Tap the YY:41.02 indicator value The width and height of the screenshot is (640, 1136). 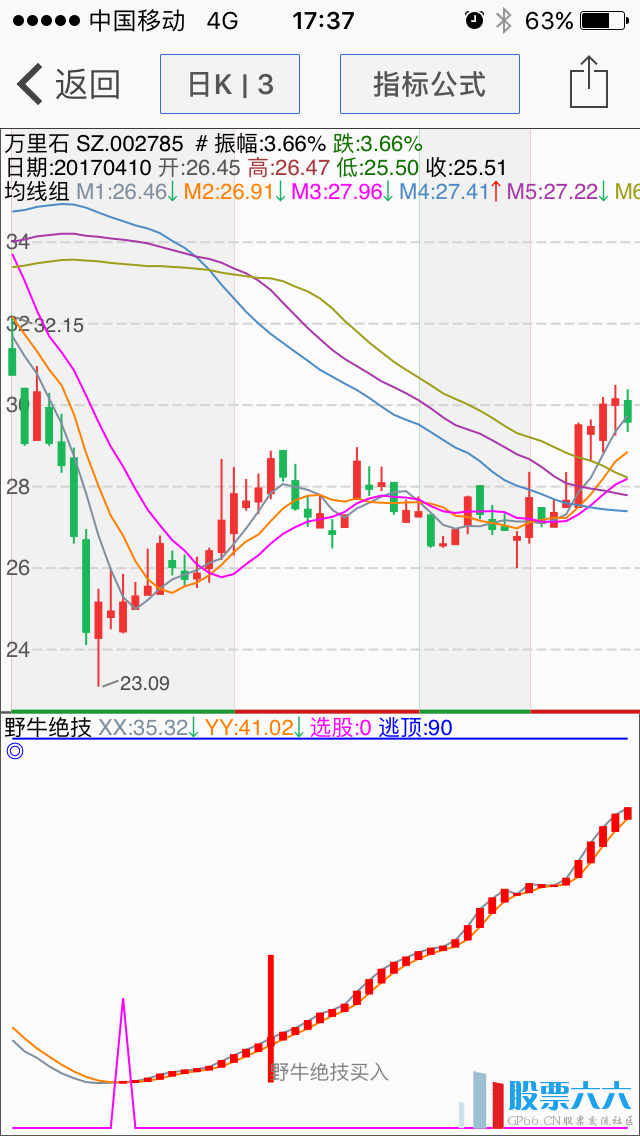click(x=254, y=727)
